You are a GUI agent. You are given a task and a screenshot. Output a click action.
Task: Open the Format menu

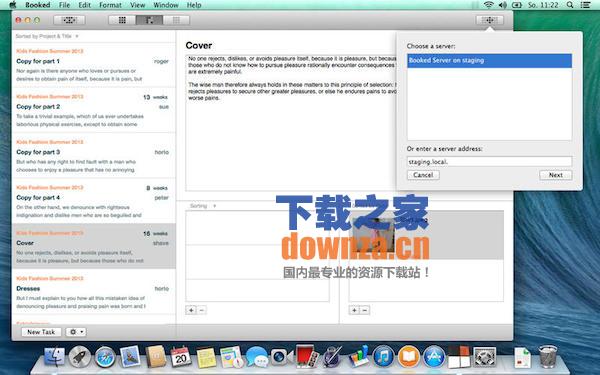(x=110, y=5)
